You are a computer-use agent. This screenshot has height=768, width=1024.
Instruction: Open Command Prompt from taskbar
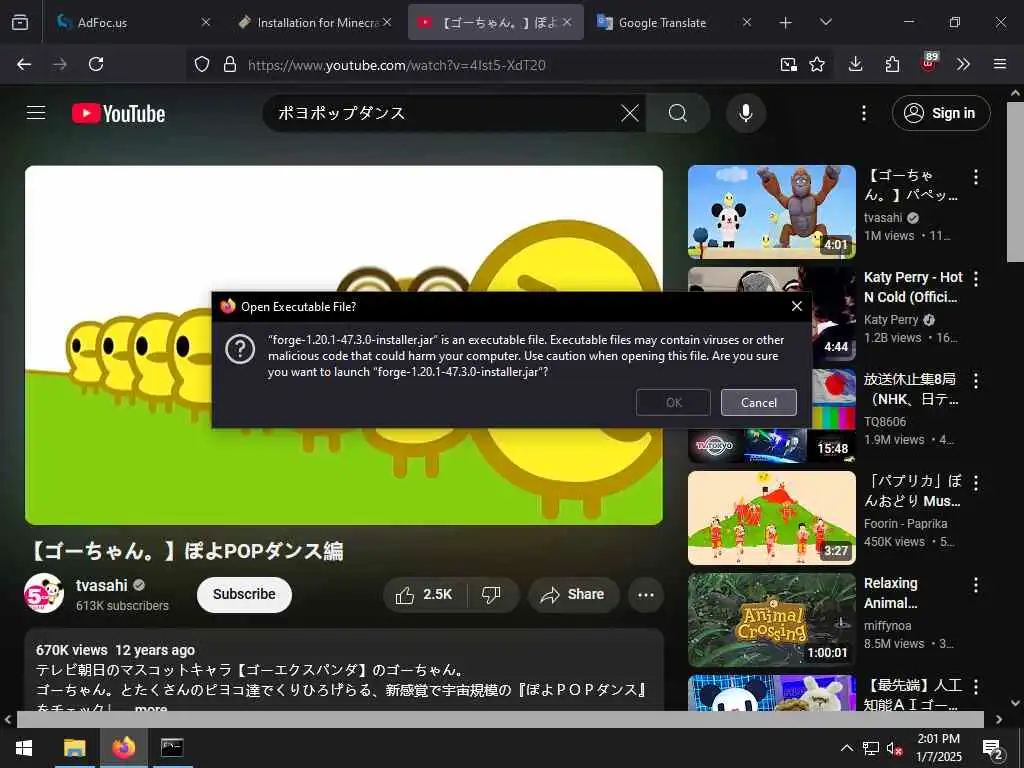[x=172, y=748]
